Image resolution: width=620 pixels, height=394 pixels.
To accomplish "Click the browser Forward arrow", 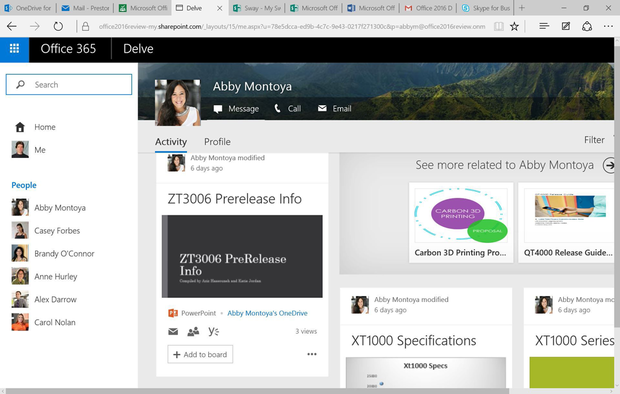I will pos(35,27).
